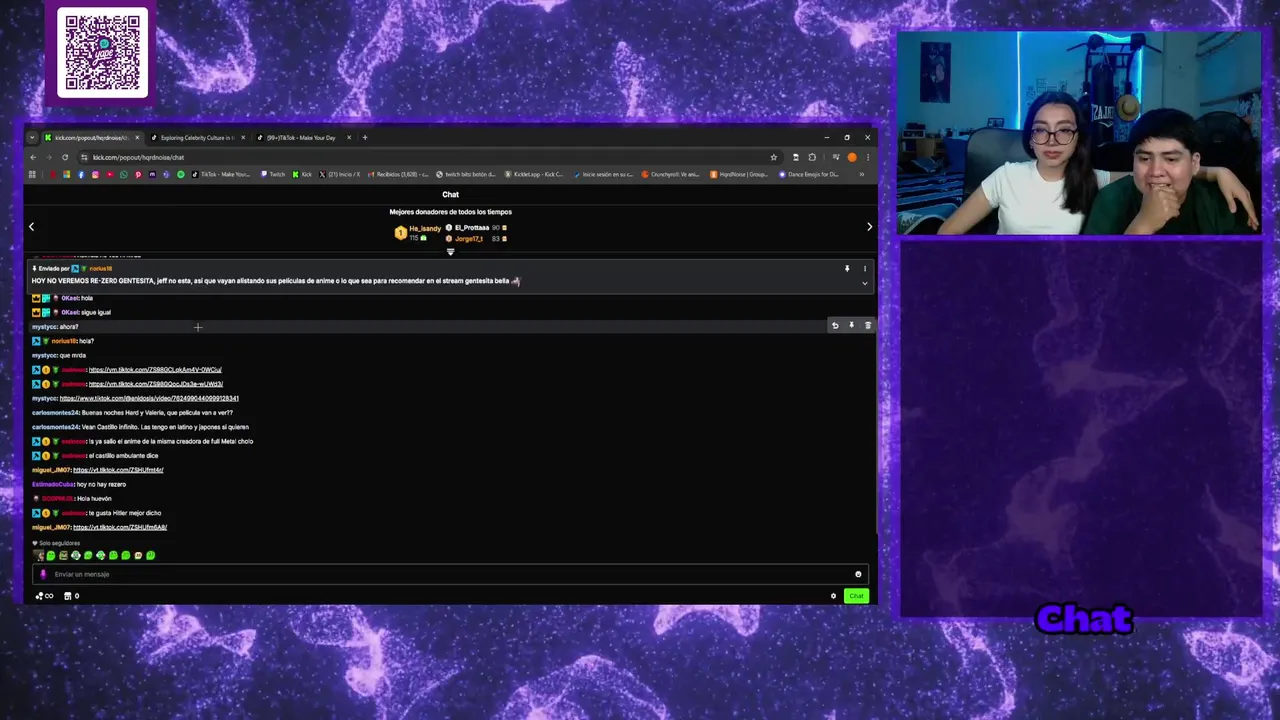Open the emoji picker in message box
1280x720 pixels.
[x=858, y=574]
